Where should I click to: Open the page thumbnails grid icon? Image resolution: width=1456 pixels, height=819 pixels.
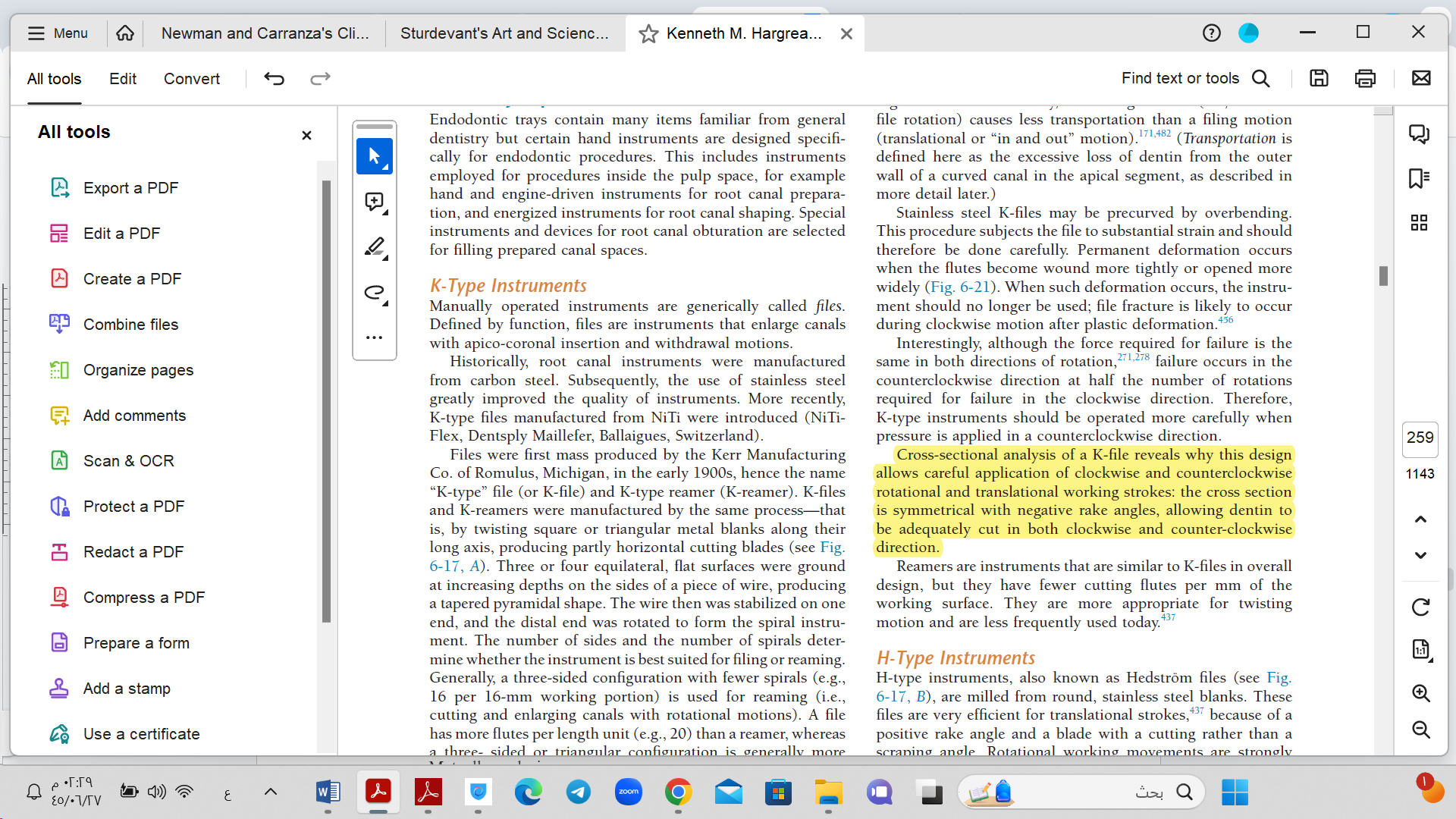[x=1419, y=222]
